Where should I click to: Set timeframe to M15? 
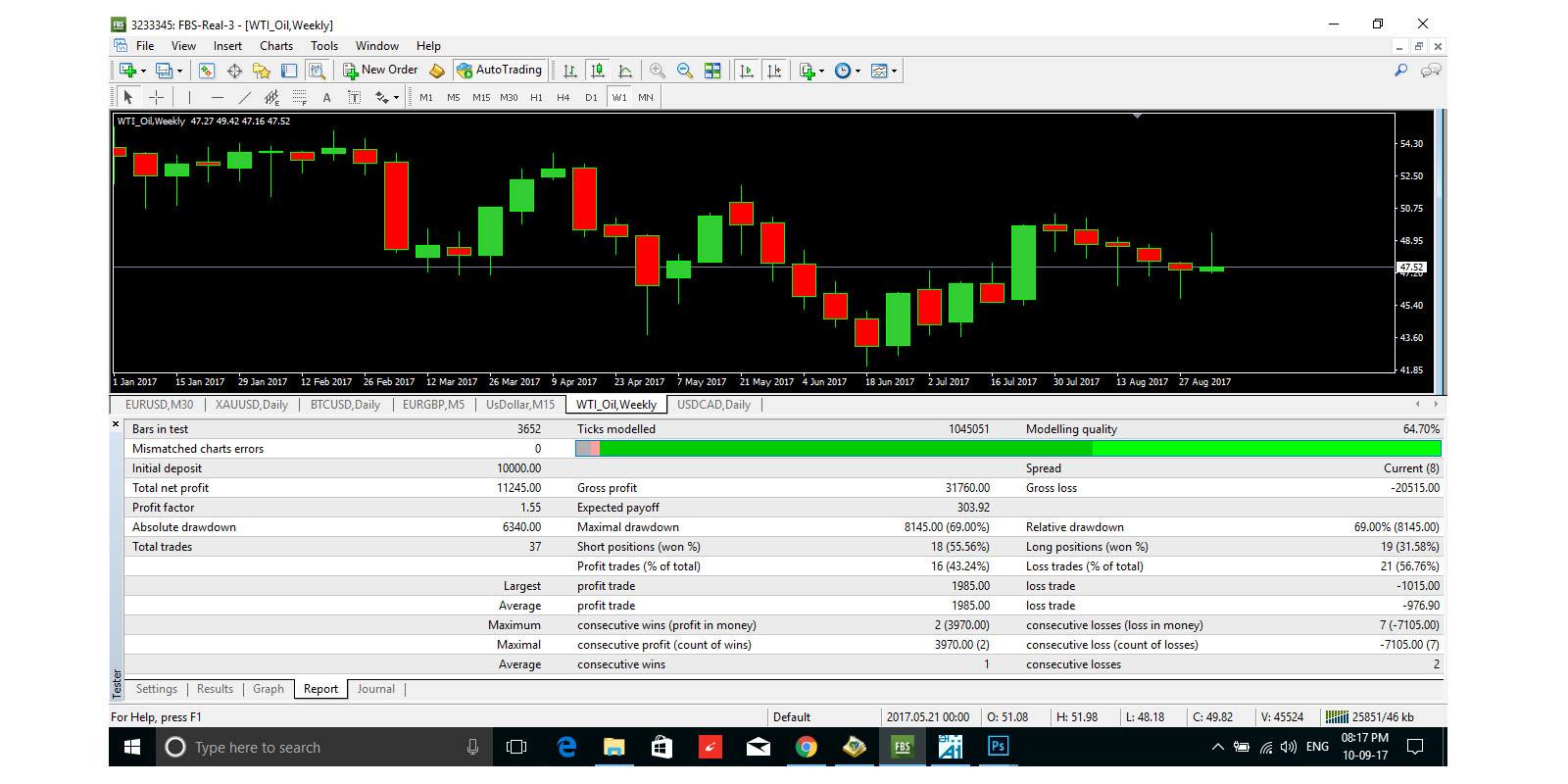click(481, 97)
